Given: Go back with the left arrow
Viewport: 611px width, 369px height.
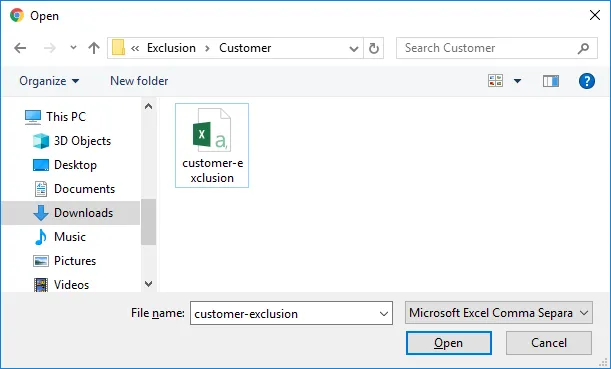Looking at the screenshot, I should tap(20, 48).
